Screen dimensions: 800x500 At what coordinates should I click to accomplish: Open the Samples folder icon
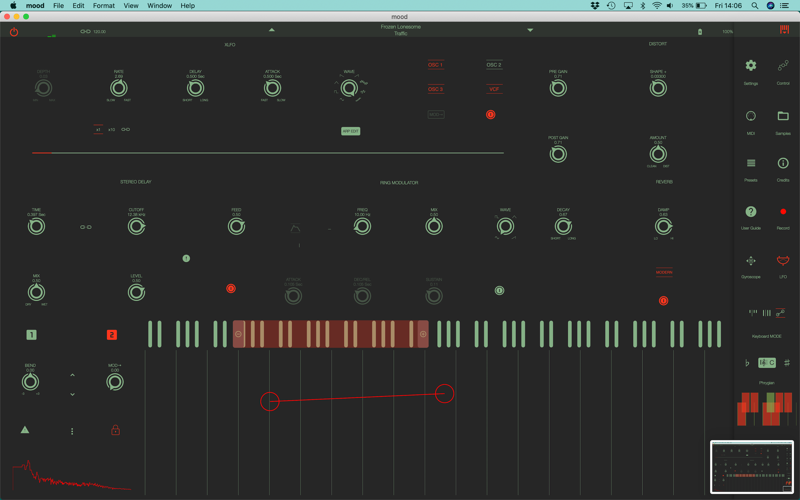point(783,116)
